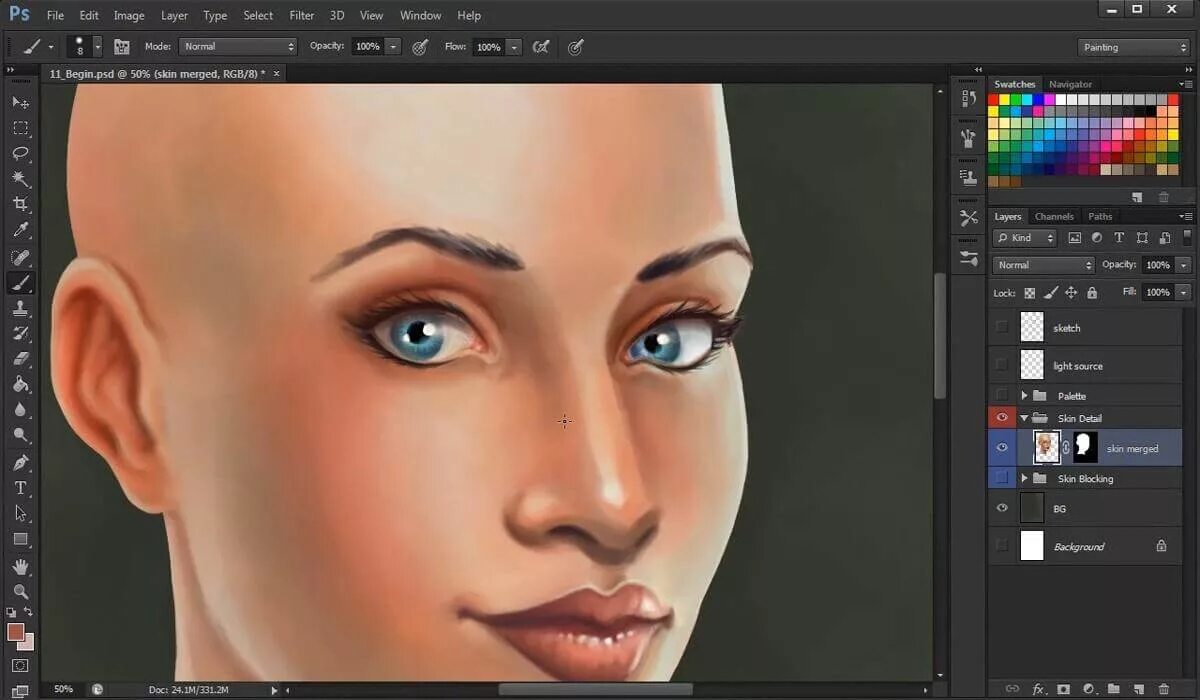The width and height of the screenshot is (1200, 700).
Task: Switch to the Channels tab
Action: (1054, 216)
